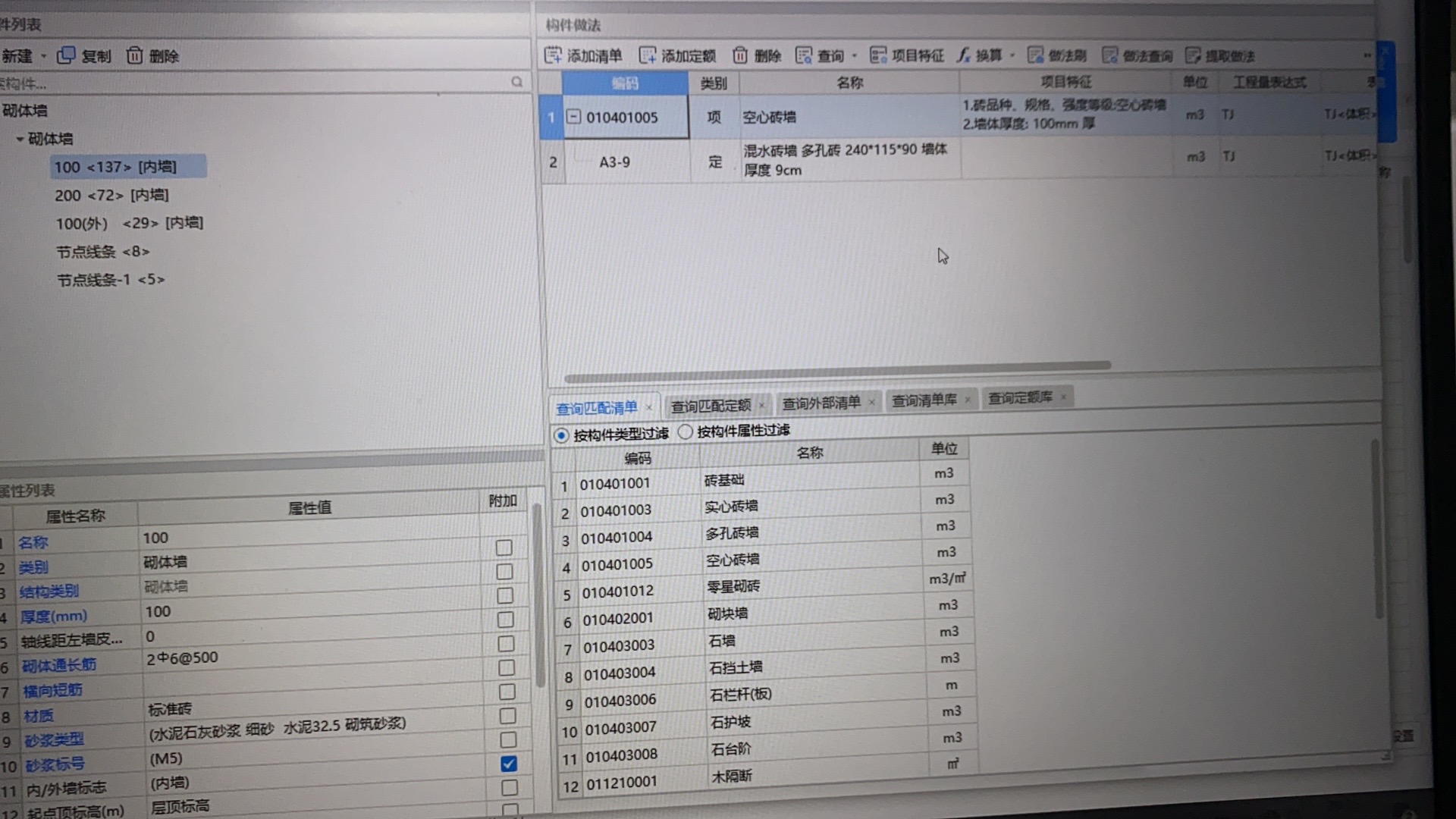Image resolution: width=1456 pixels, height=819 pixels.
Task: Check the 附加 box for 类别
Action: [504, 571]
